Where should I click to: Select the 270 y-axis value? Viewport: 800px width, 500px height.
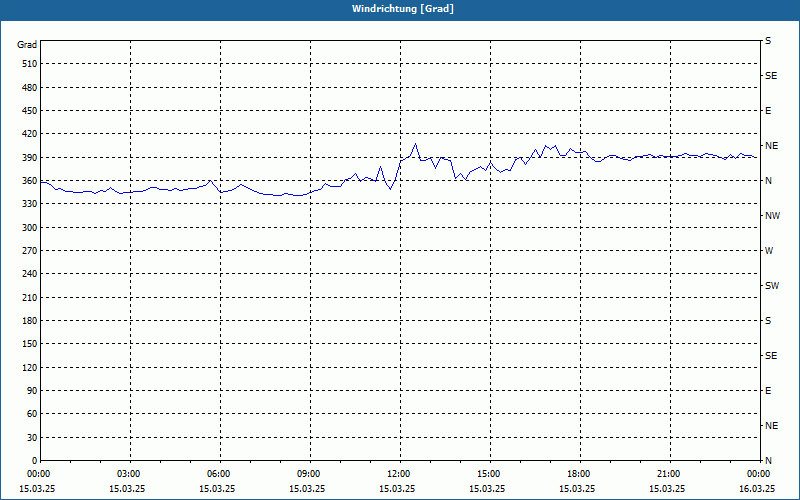pos(30,251)
